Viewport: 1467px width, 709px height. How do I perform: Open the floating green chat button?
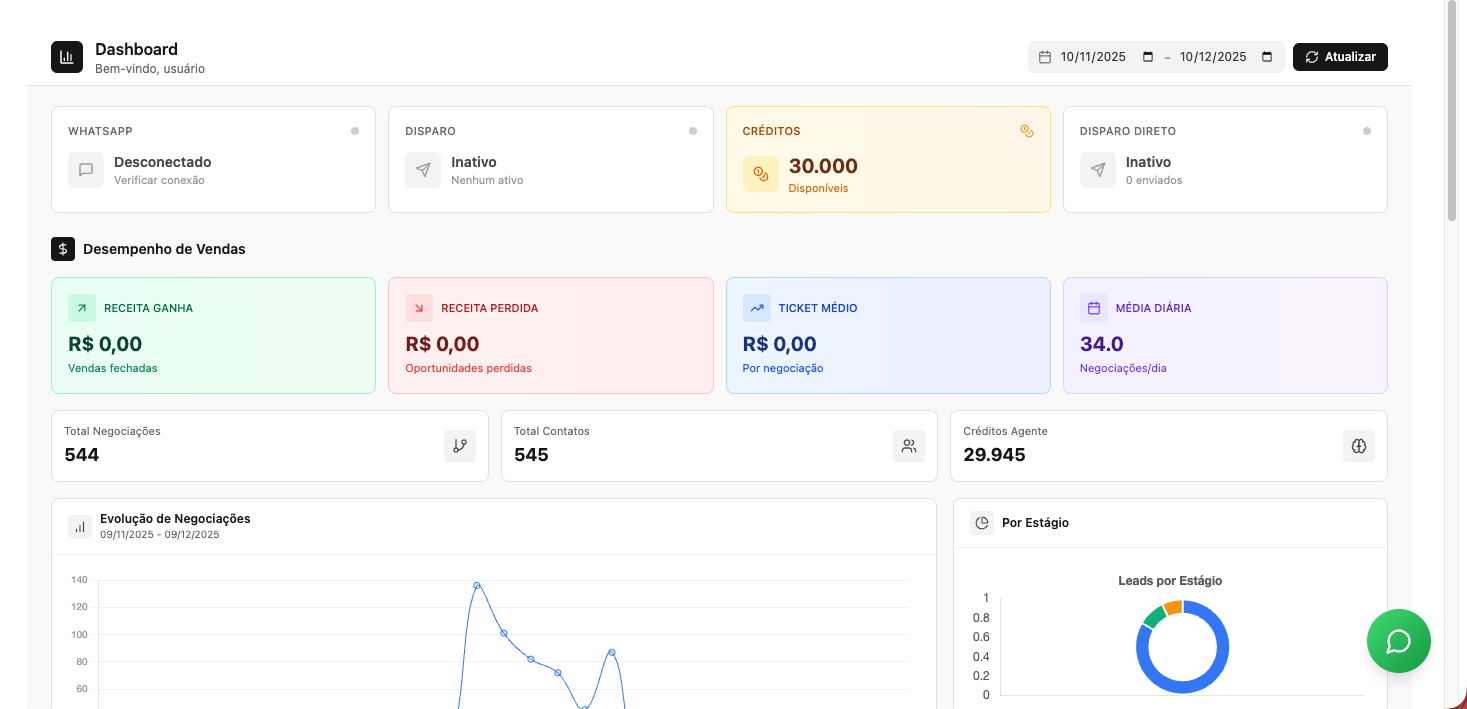(1398, 641)
